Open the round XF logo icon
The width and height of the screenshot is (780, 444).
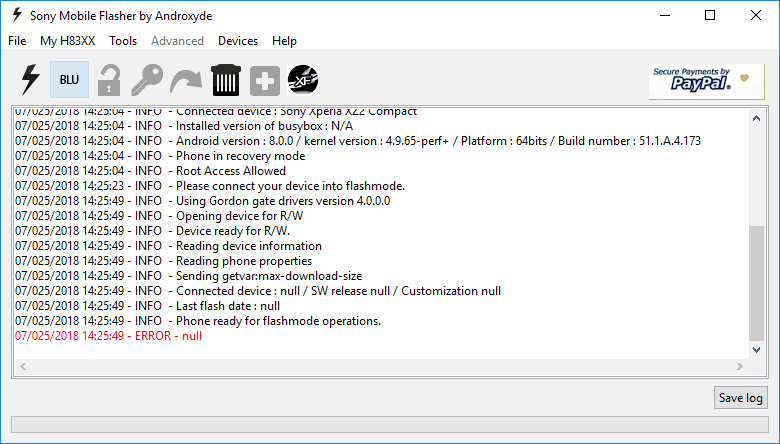pos(303,80)
